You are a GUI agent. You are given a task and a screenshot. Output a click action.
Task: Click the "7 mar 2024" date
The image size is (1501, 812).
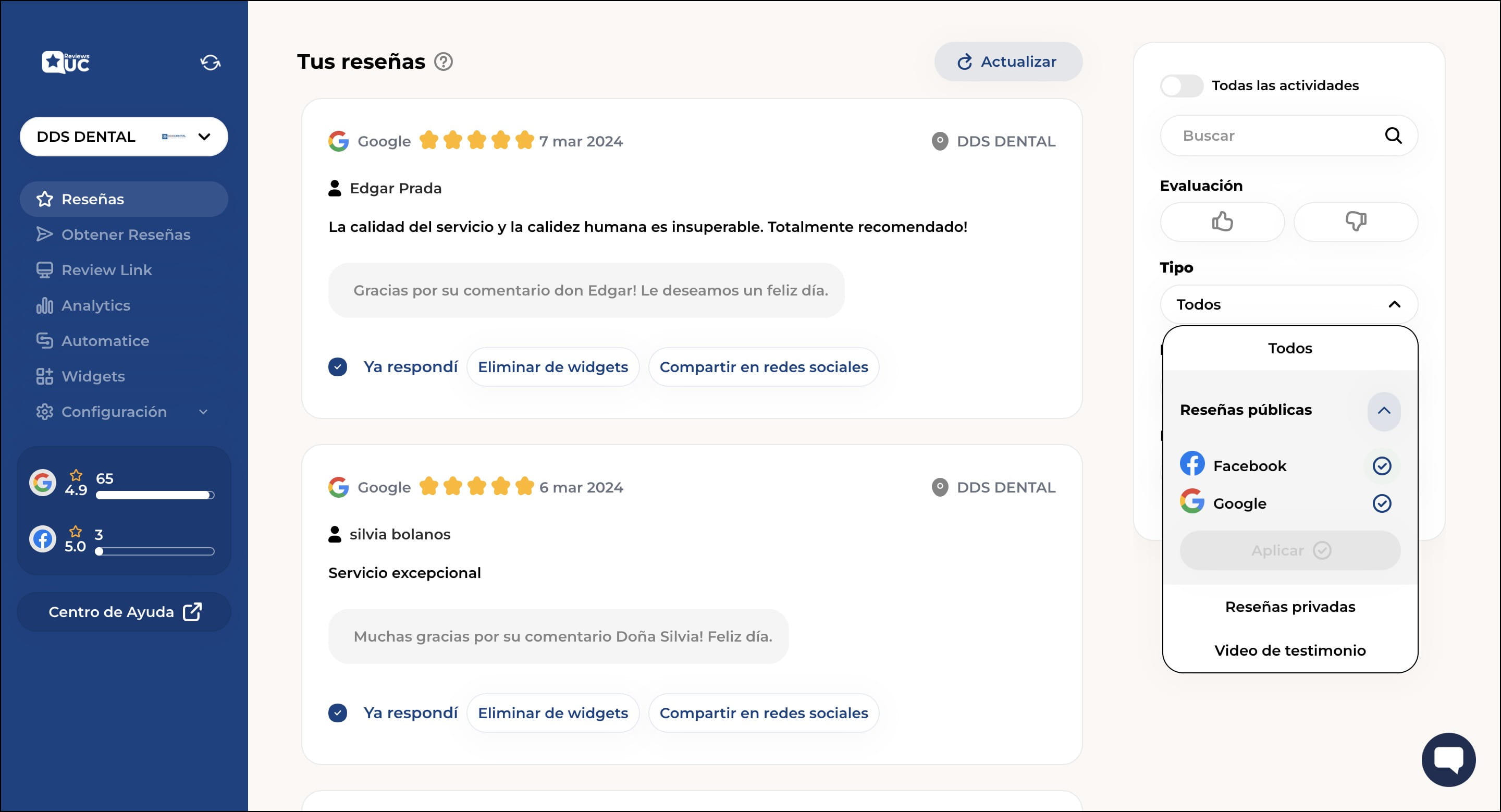tap(581, 141)
